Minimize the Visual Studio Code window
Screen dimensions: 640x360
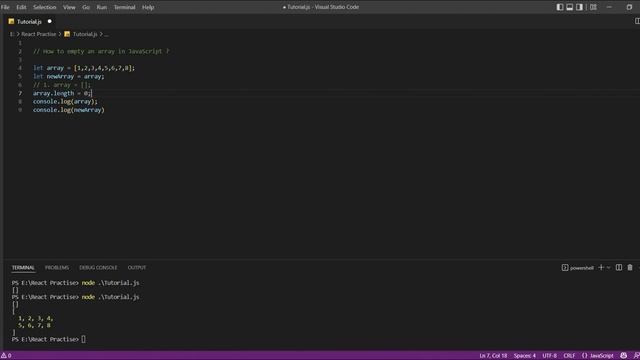(x=609, y=7)
